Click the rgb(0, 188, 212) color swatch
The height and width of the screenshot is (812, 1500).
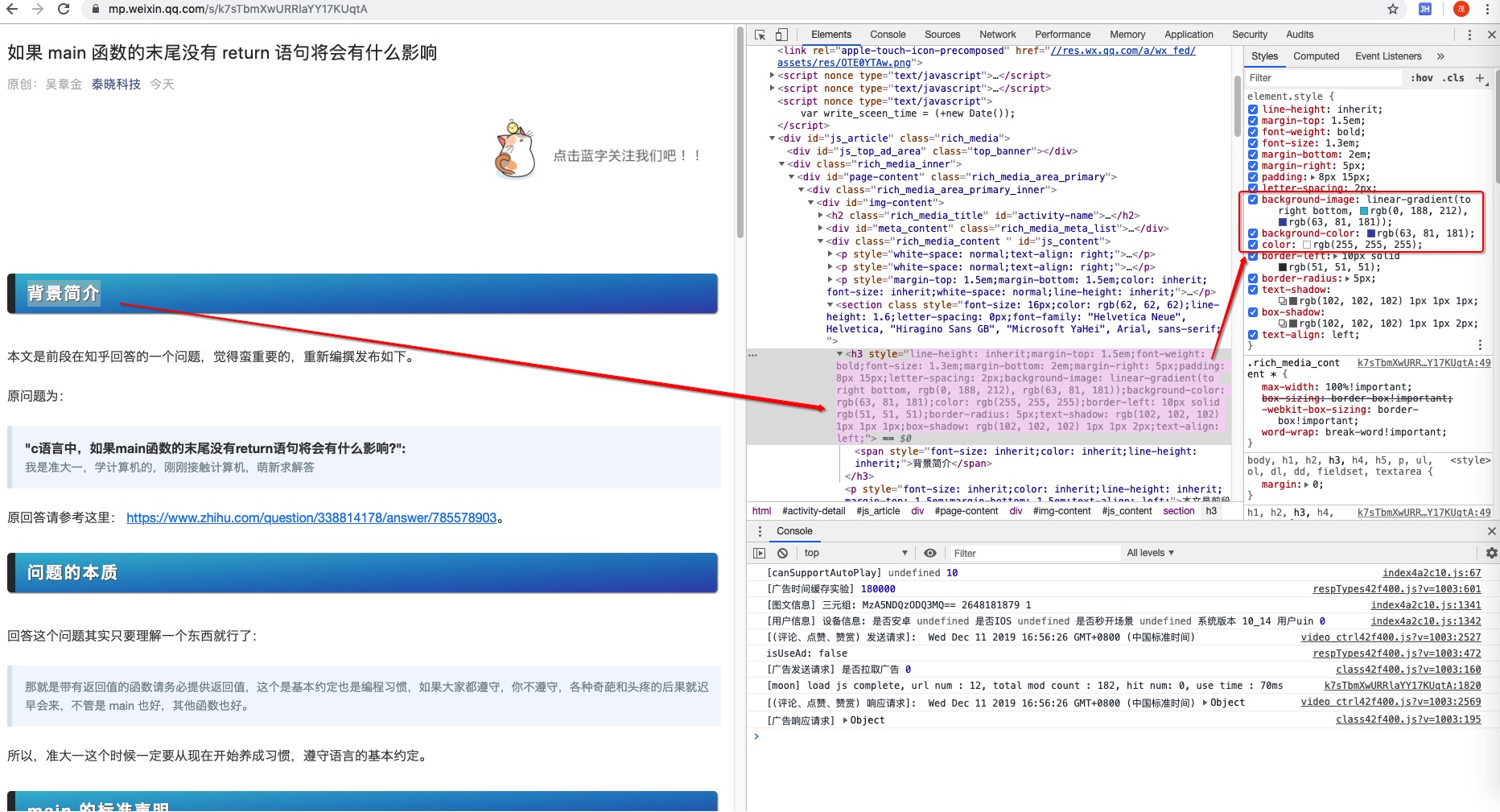click(1364, 211)
